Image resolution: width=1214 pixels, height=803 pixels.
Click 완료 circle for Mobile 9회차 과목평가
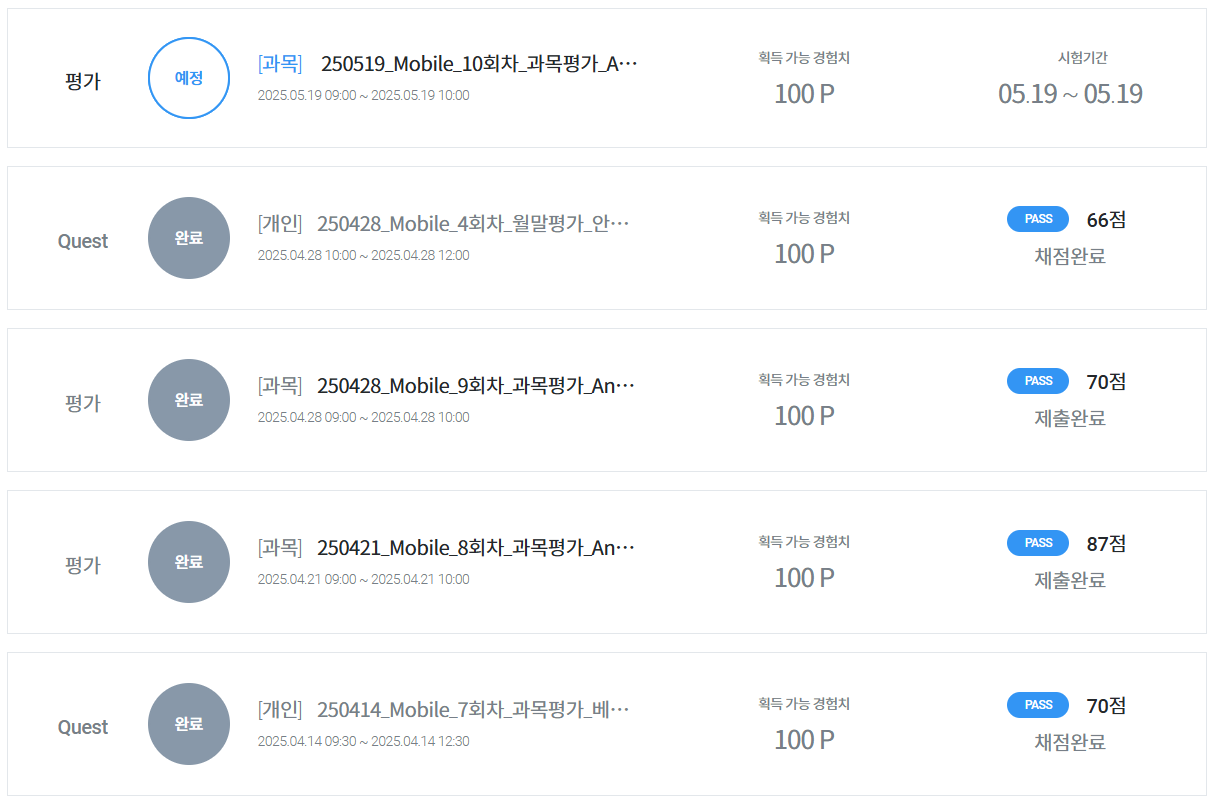click(189, 400)
